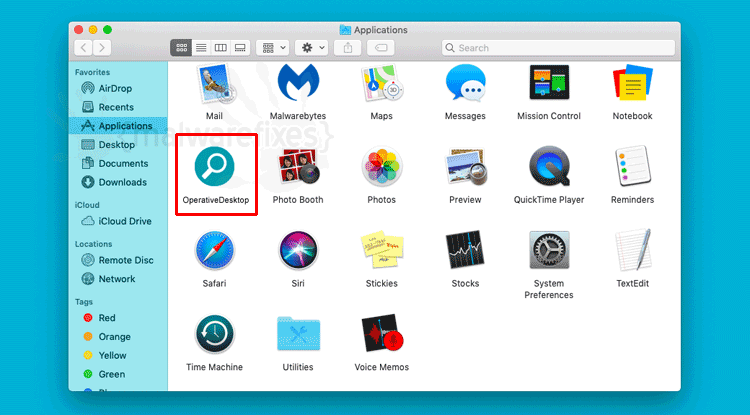This screenshot has height=415, width=750.
Task: Open Documents in the sidebar
Action: tap(118, 164)
